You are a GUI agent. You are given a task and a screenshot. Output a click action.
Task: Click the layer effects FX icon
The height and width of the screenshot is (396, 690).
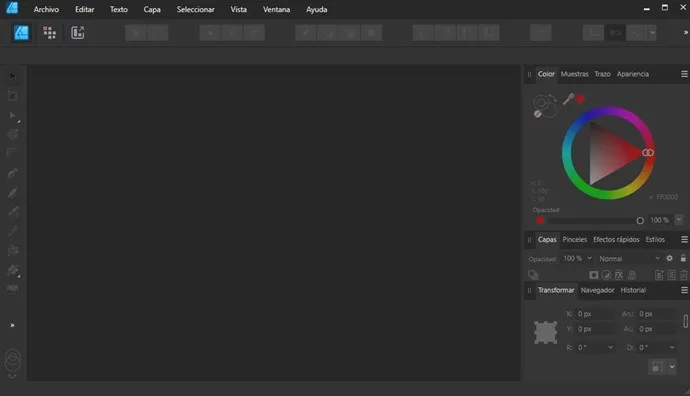619,275
